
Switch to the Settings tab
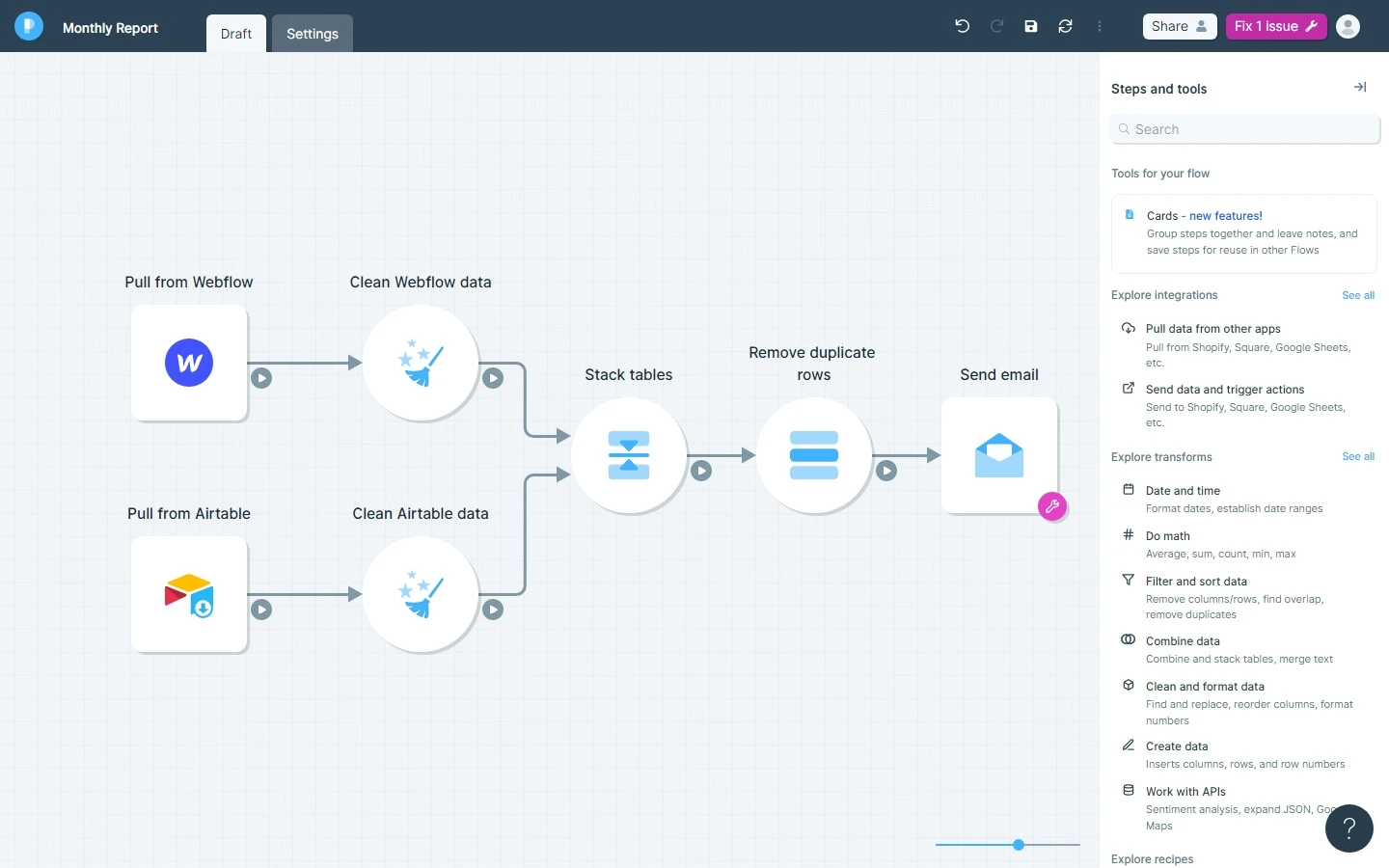tap(313, 34)
